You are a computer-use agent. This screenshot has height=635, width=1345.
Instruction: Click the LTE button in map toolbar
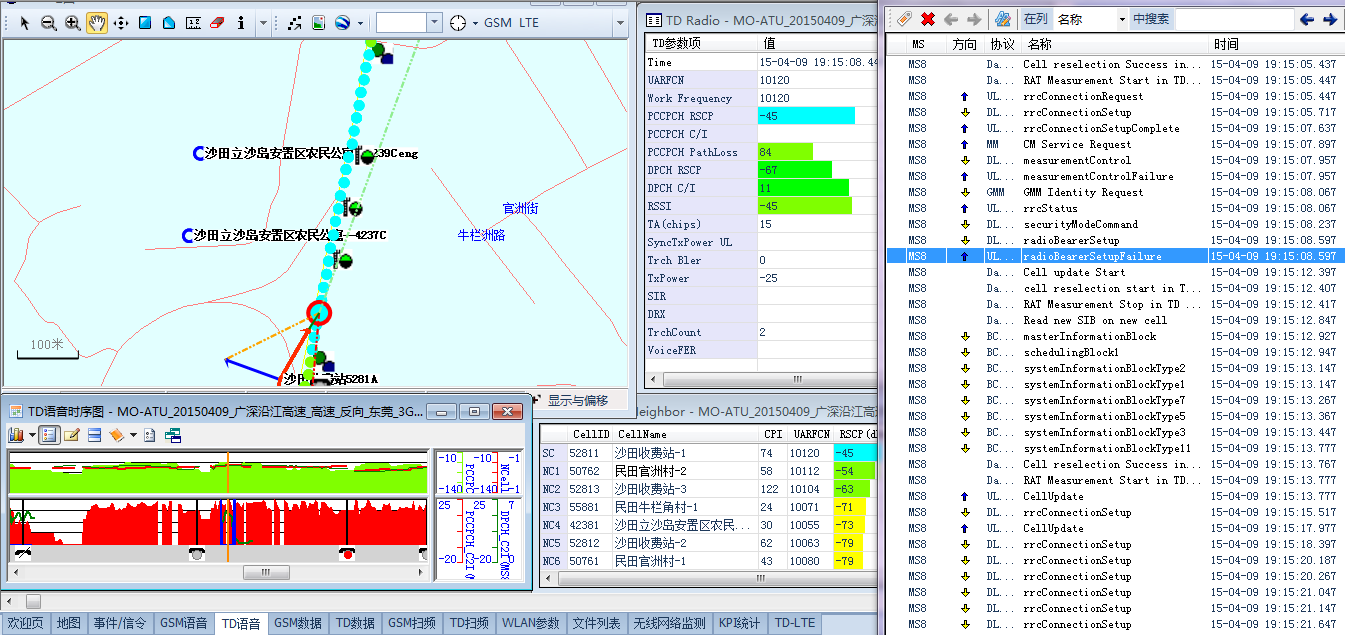click(529, 22)
